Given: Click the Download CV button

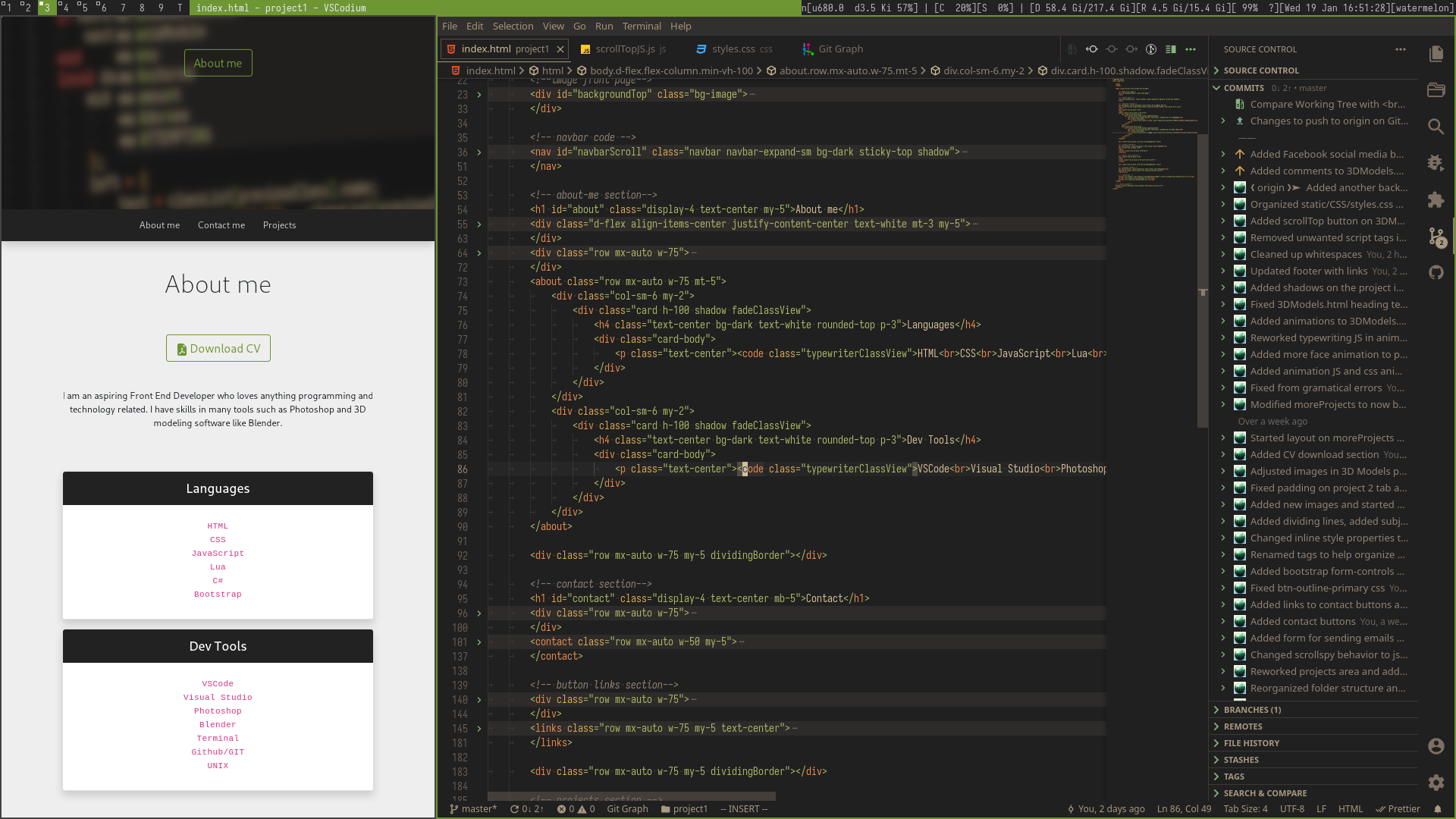Looking at the screenshot, I should click(218, 348).
